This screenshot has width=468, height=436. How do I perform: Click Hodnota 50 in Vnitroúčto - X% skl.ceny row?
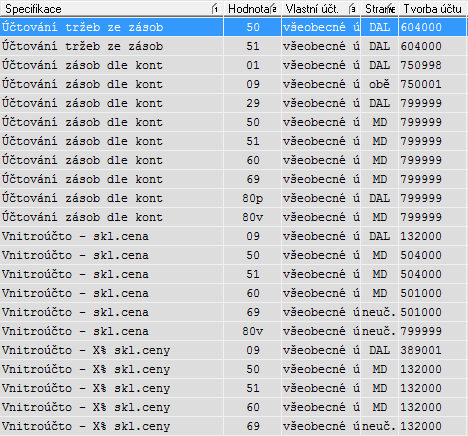point(253,369)
